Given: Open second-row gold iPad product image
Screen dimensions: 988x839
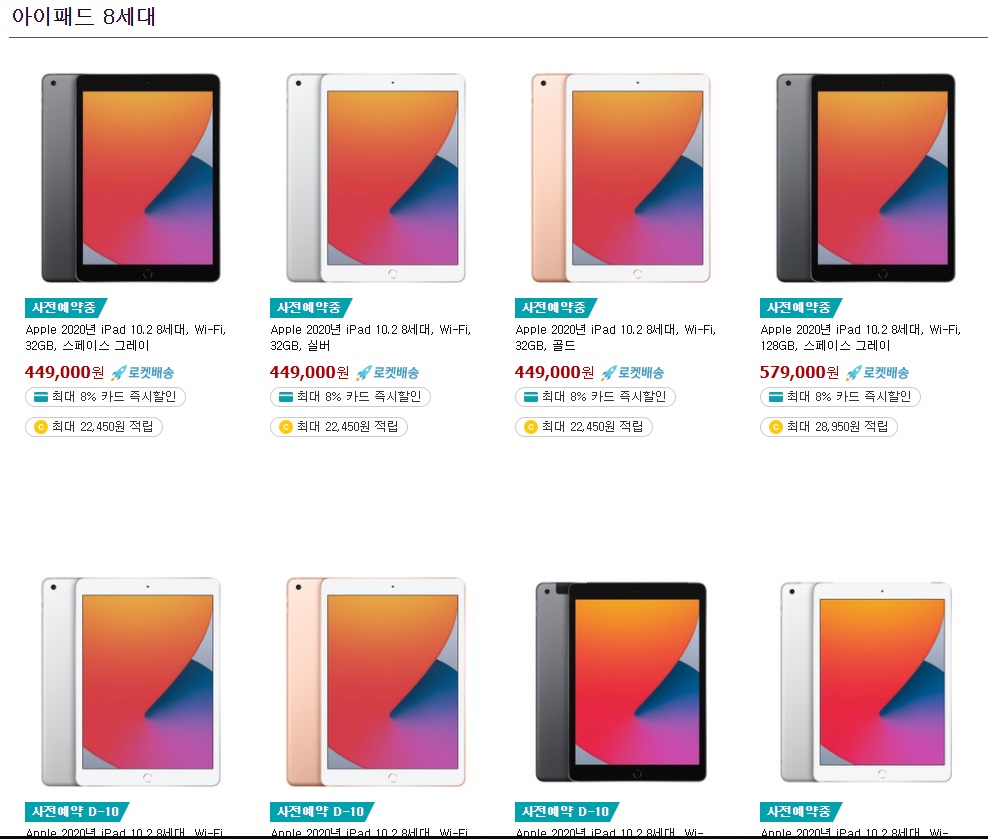Looking at the screenshot, I should tap(376, 682).
